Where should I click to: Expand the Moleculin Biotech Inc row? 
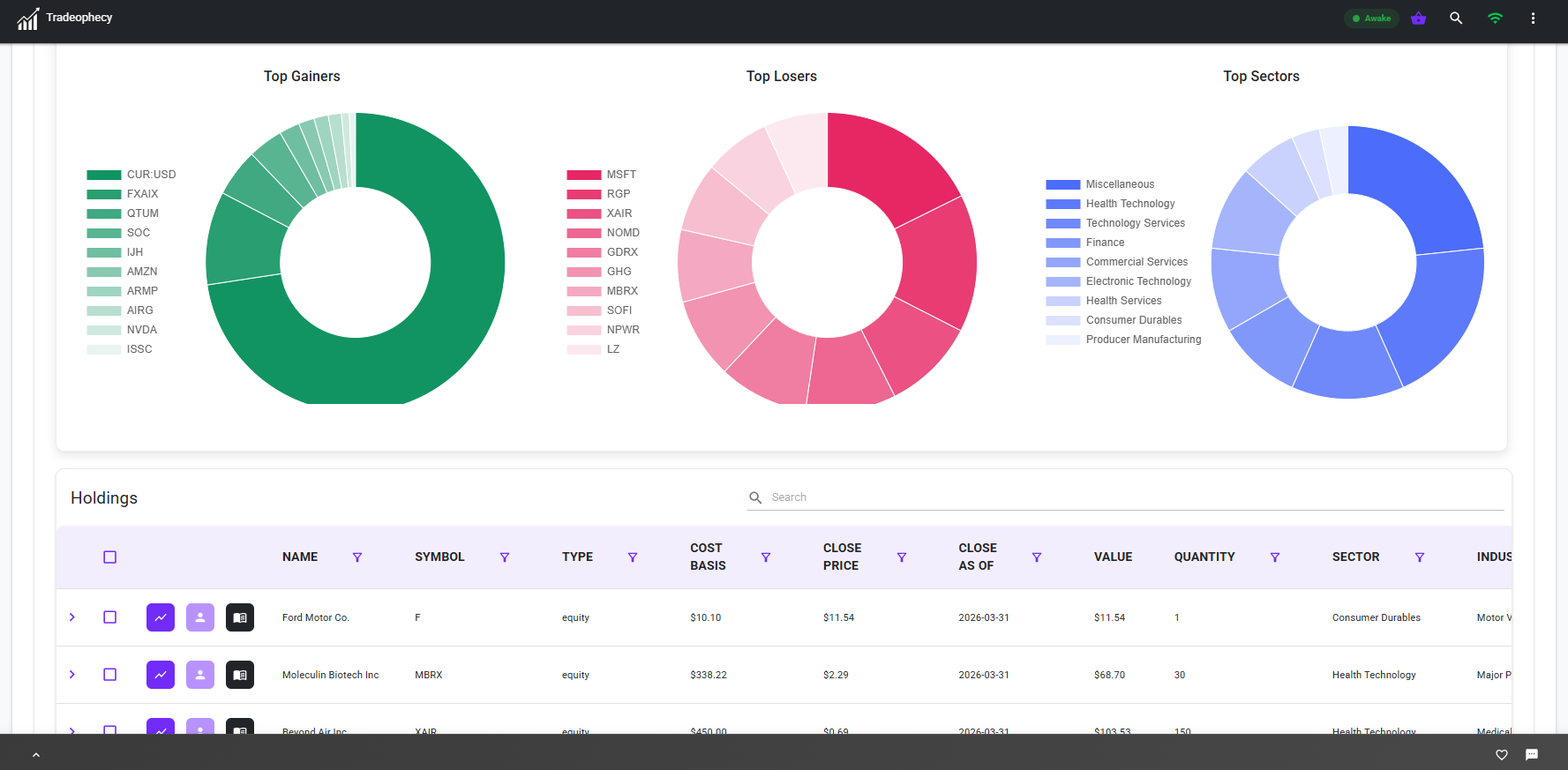(72, 675)
